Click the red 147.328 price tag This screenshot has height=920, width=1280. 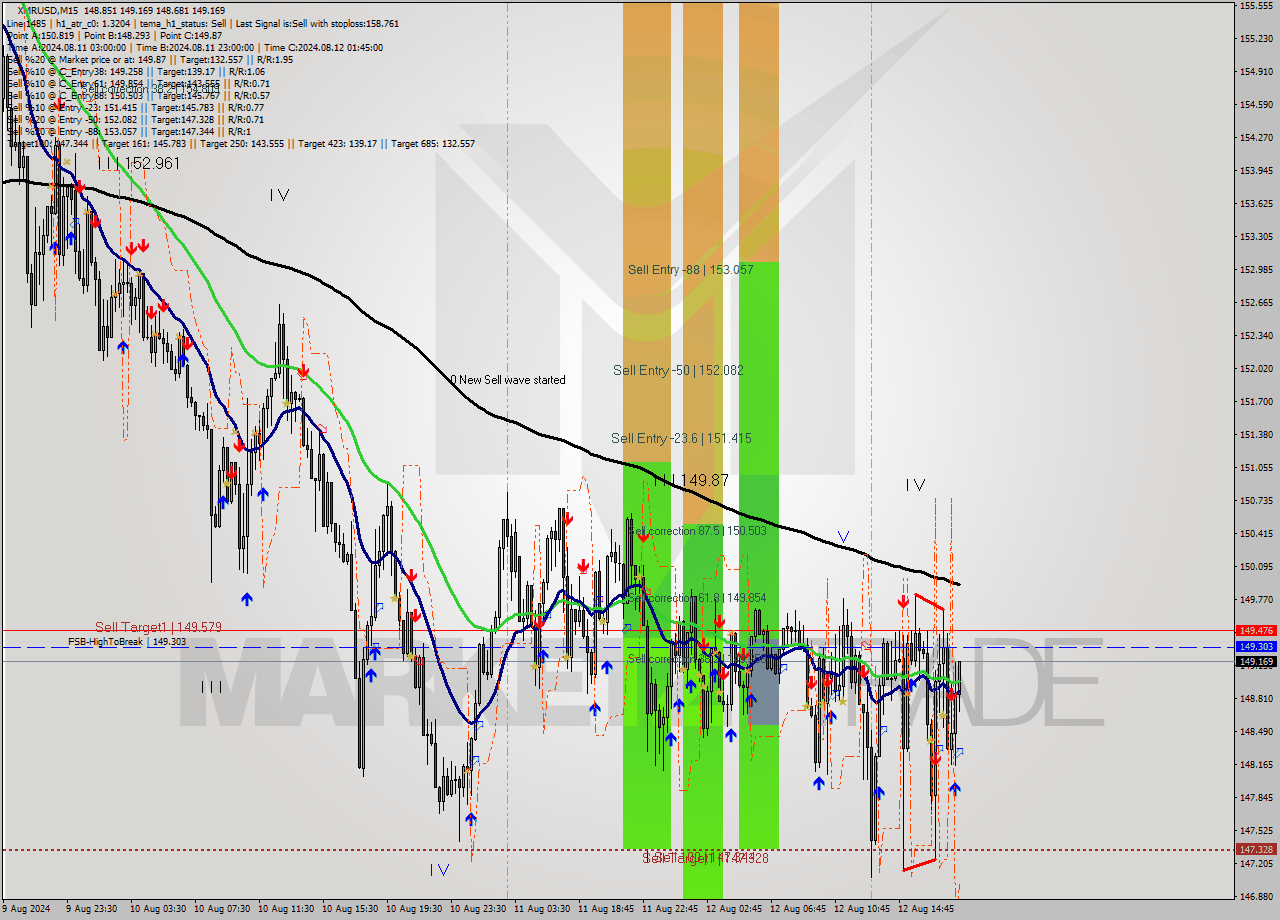[1256, 849]
